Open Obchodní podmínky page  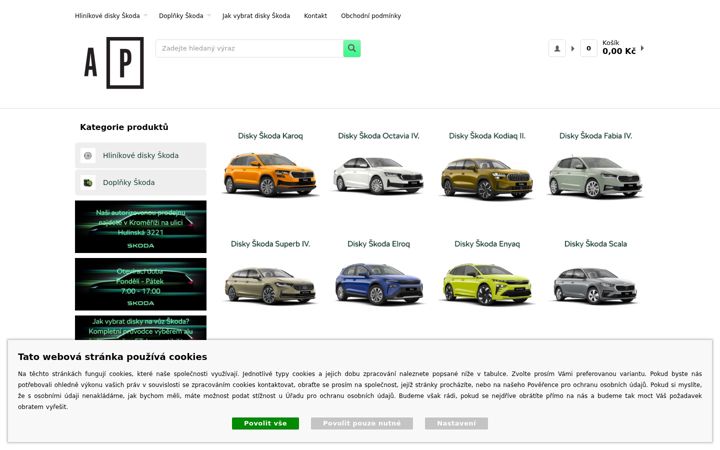point(371,16)
